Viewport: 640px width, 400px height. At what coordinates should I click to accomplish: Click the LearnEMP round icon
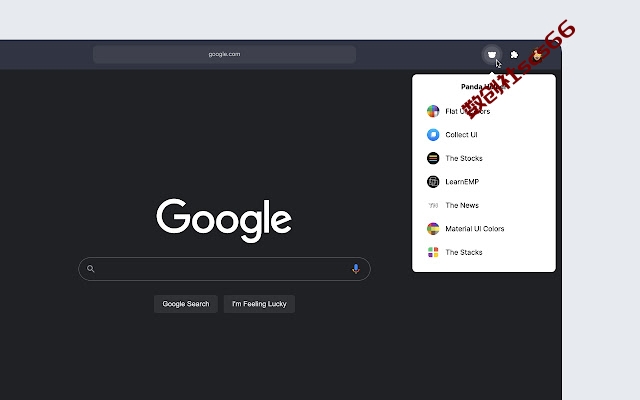coord(433,182)
